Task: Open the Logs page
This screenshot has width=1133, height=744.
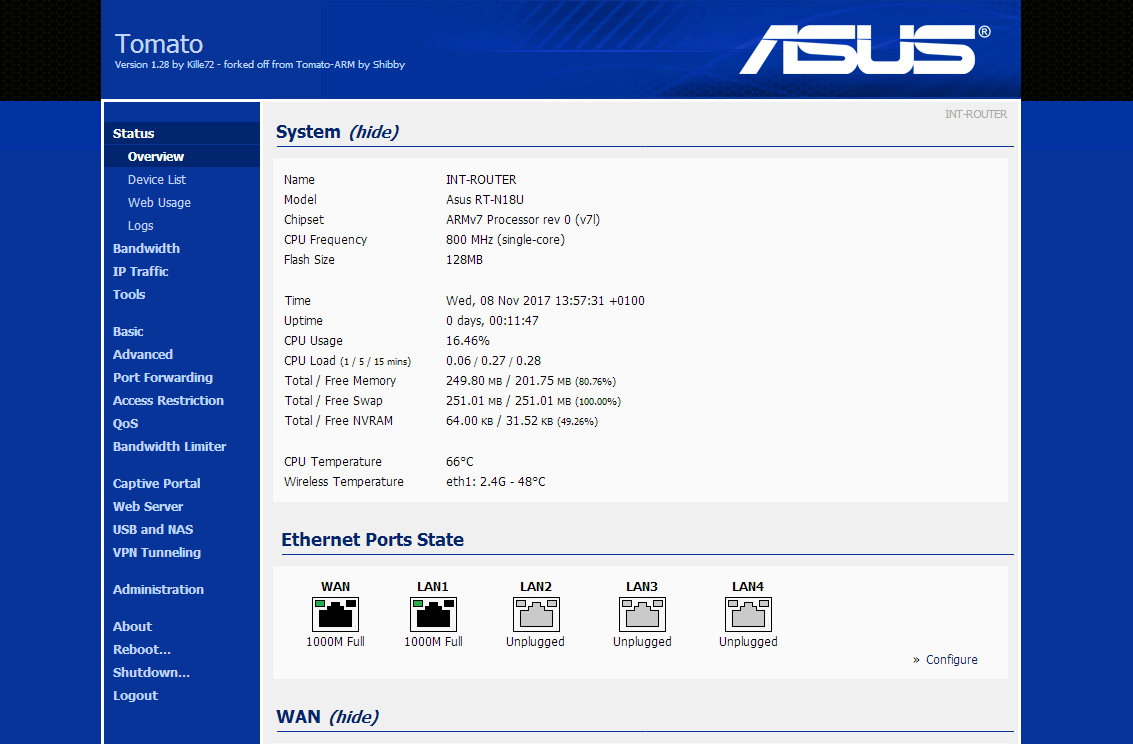Action: tap(140, 226)
